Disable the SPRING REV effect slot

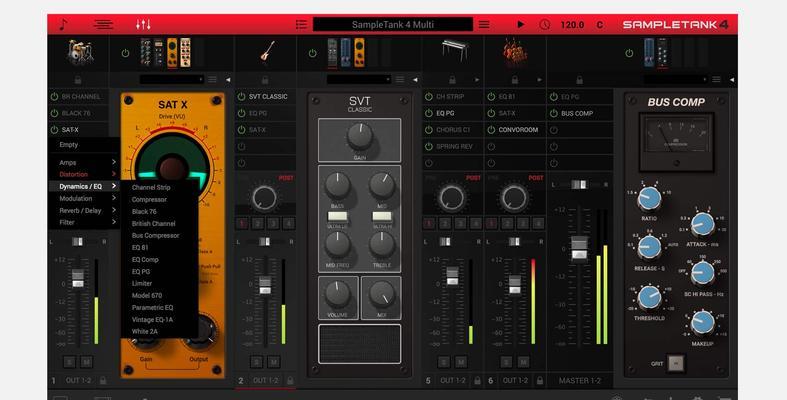point(429,147)
